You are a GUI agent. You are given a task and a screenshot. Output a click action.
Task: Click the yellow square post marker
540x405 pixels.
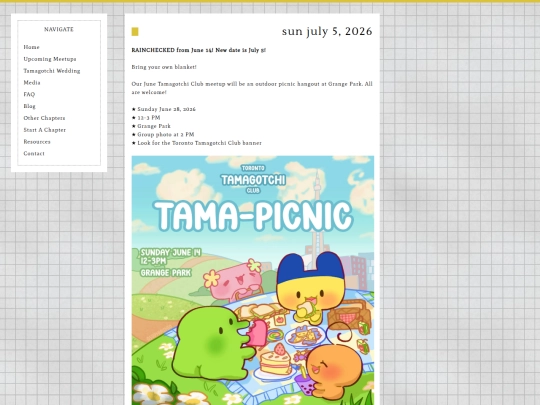pyautogui.click(x=135, y=32)
